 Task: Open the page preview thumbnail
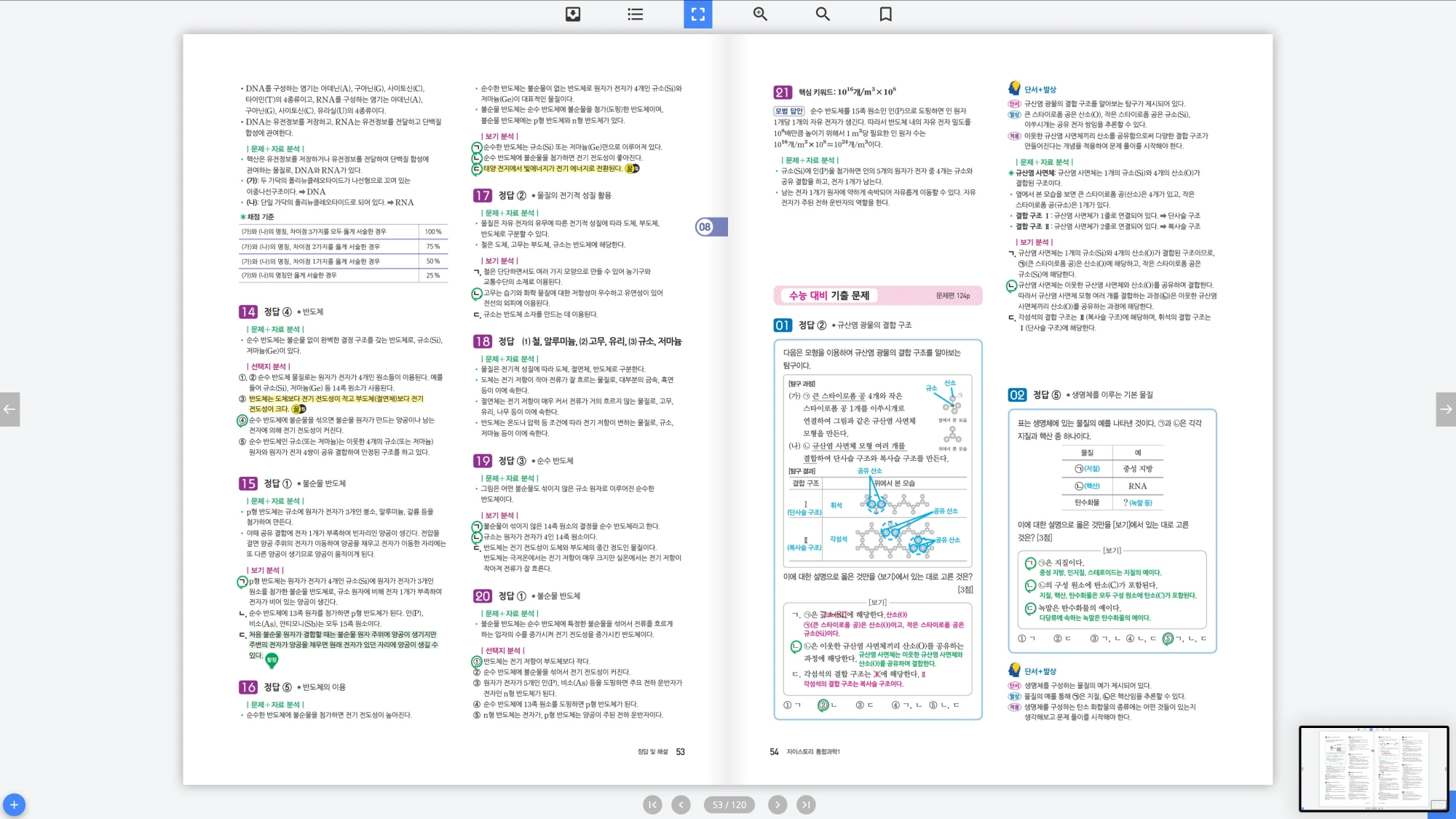(x=1373, y=768)
